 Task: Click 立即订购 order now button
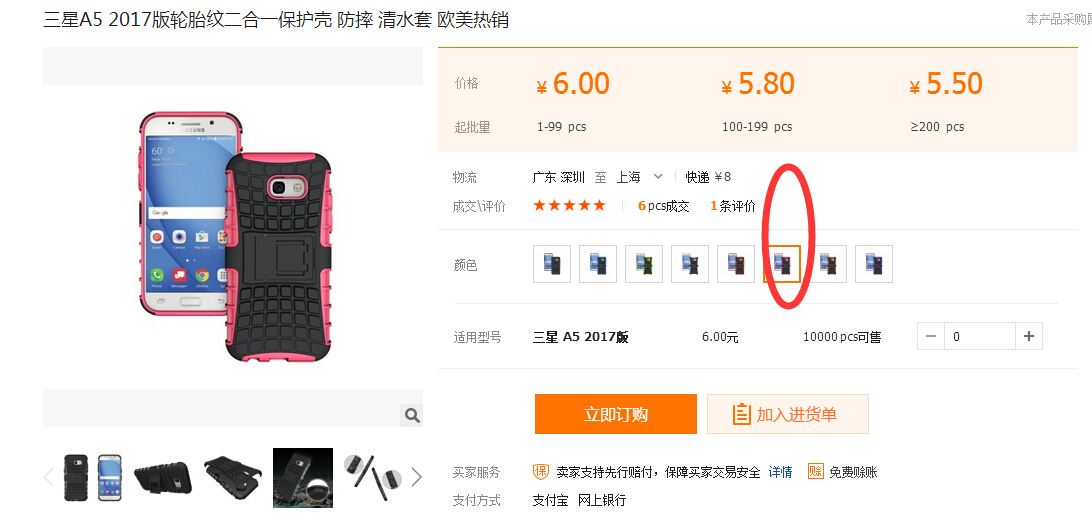click(616, 414)
